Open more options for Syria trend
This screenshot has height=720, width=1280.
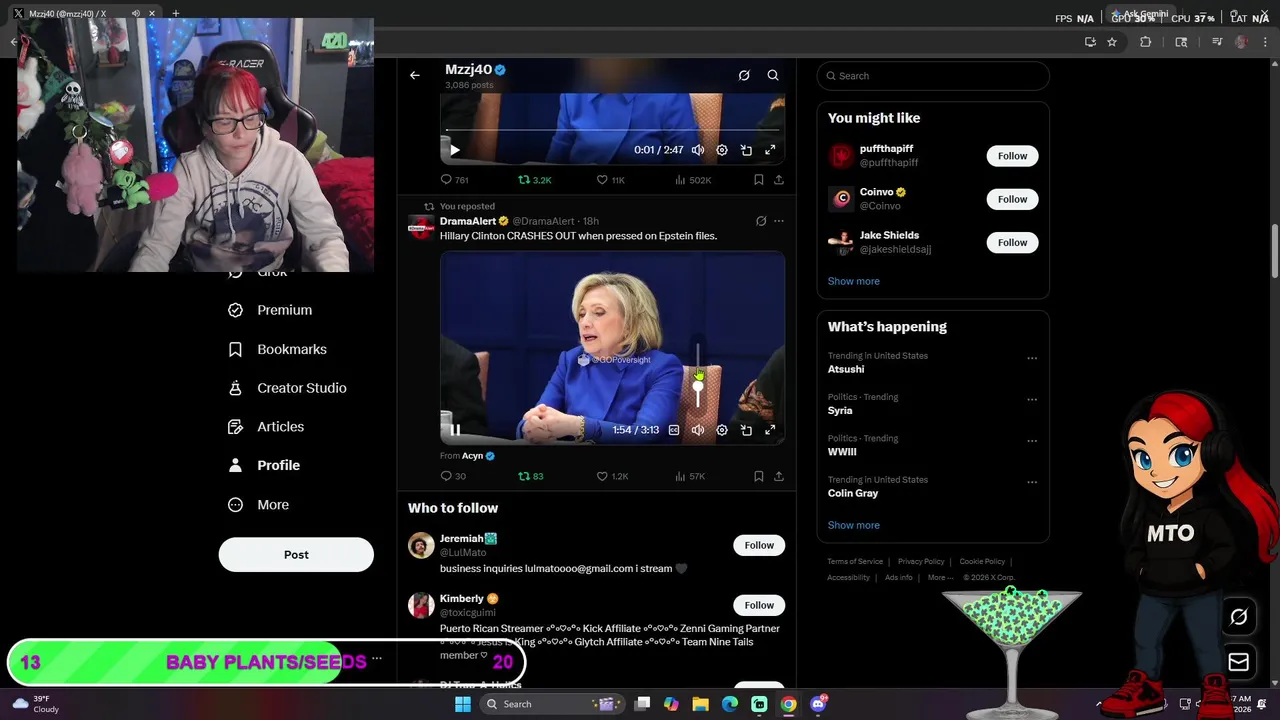pyautogui.click(x=1032, y=399)
